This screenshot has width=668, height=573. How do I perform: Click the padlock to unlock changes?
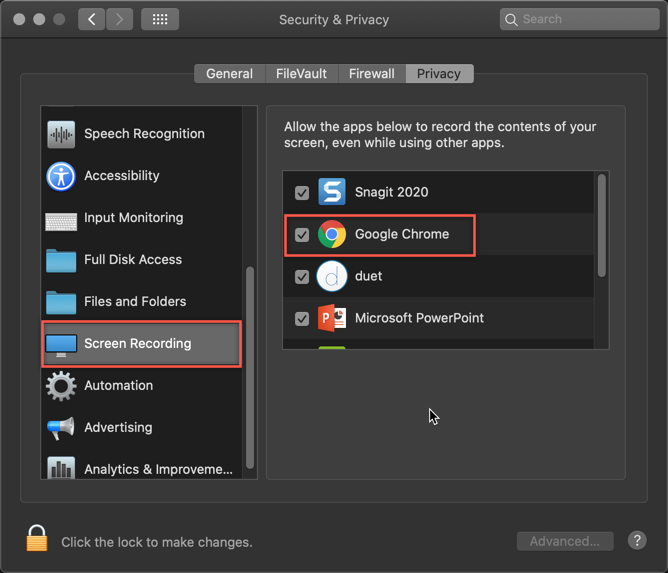tap(37, 538)
